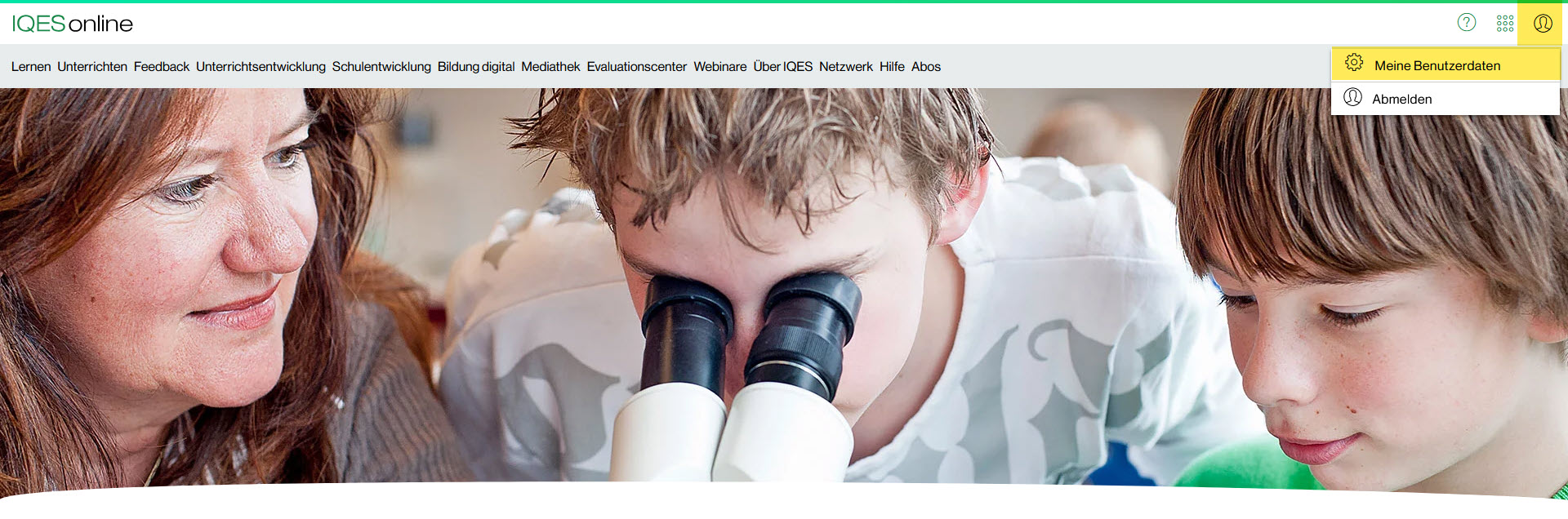Open the Evaluationscenter link
1568x519 pixels.
coord(637,67)
